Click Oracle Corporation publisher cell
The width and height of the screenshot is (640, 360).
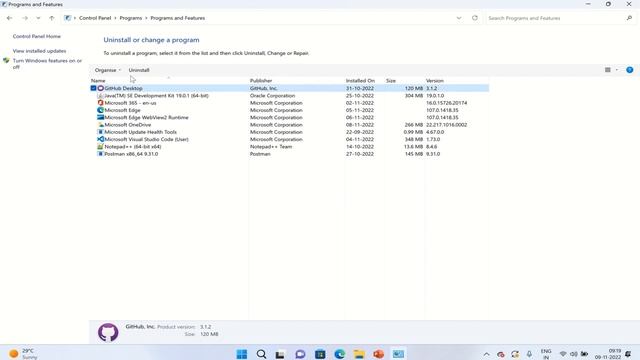[x=272, y=96]
